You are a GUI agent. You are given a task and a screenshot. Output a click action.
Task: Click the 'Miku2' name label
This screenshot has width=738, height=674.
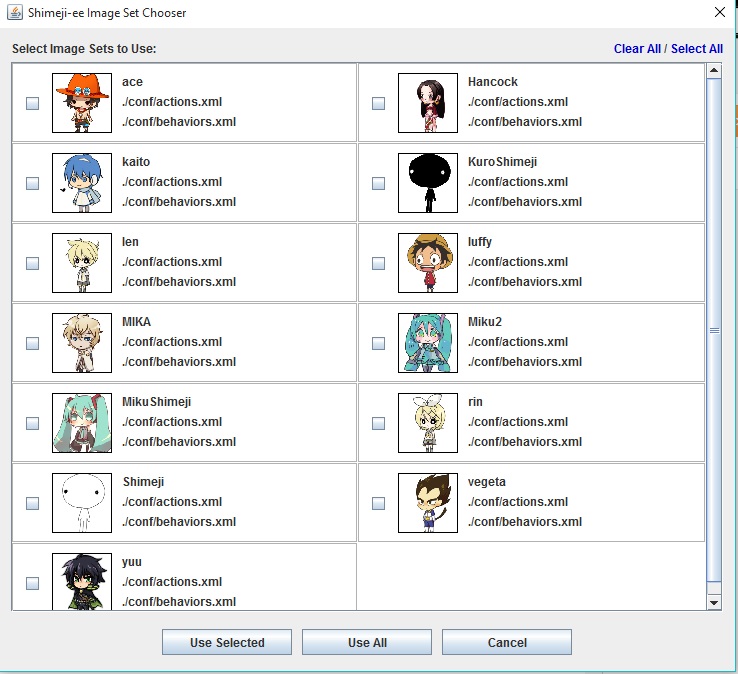pos(485,322)
